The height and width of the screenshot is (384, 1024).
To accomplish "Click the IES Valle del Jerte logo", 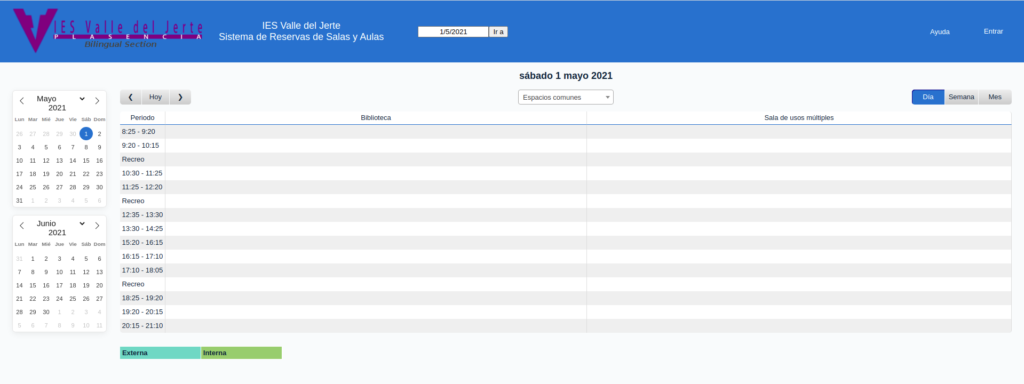I will pos(108,31).
